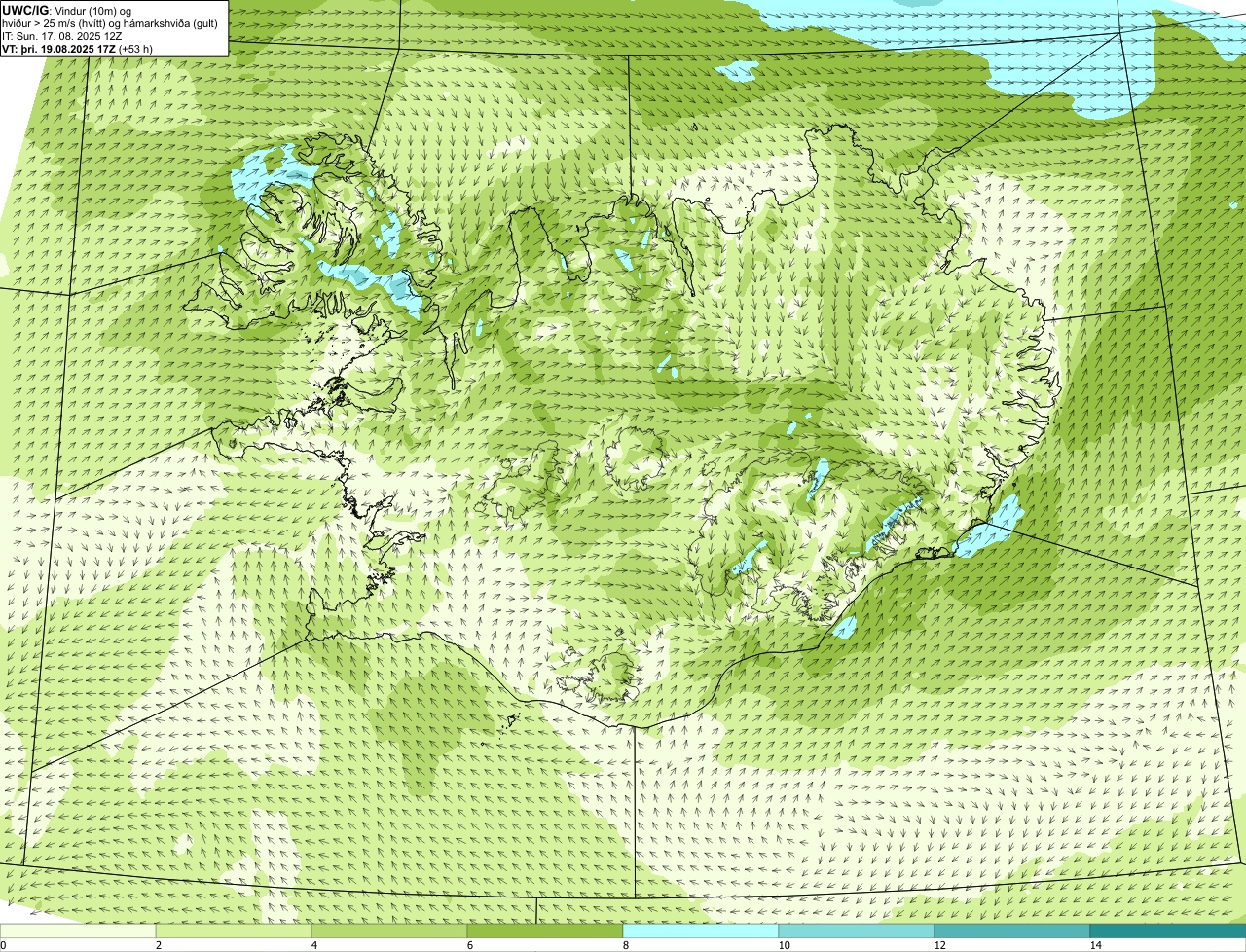The image size is (1246, 952).
Task: Click the dark teal legend swatch above 14 m/s
Action: point(1168,932)
